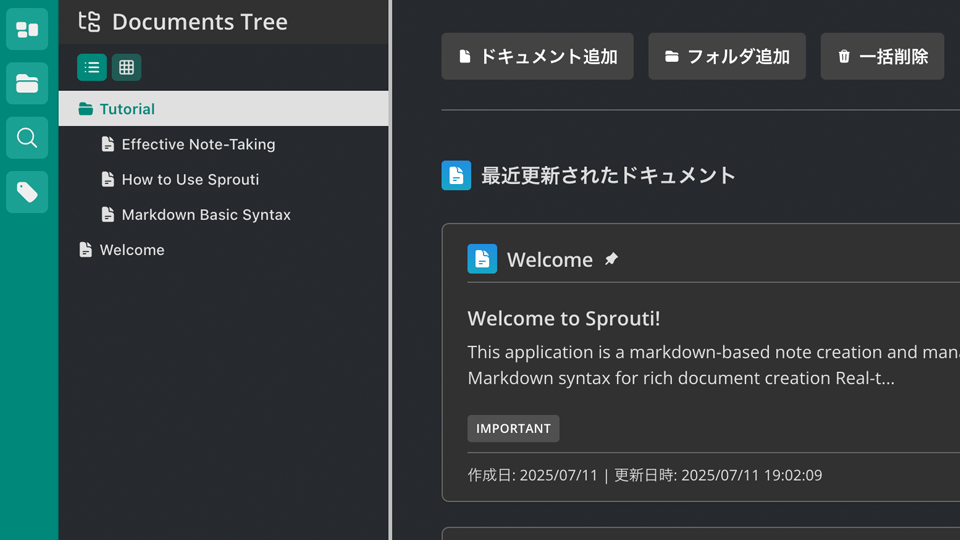Click the How to Use Sprouti file icon
960x540 pixels.
[x=108, y=179]
